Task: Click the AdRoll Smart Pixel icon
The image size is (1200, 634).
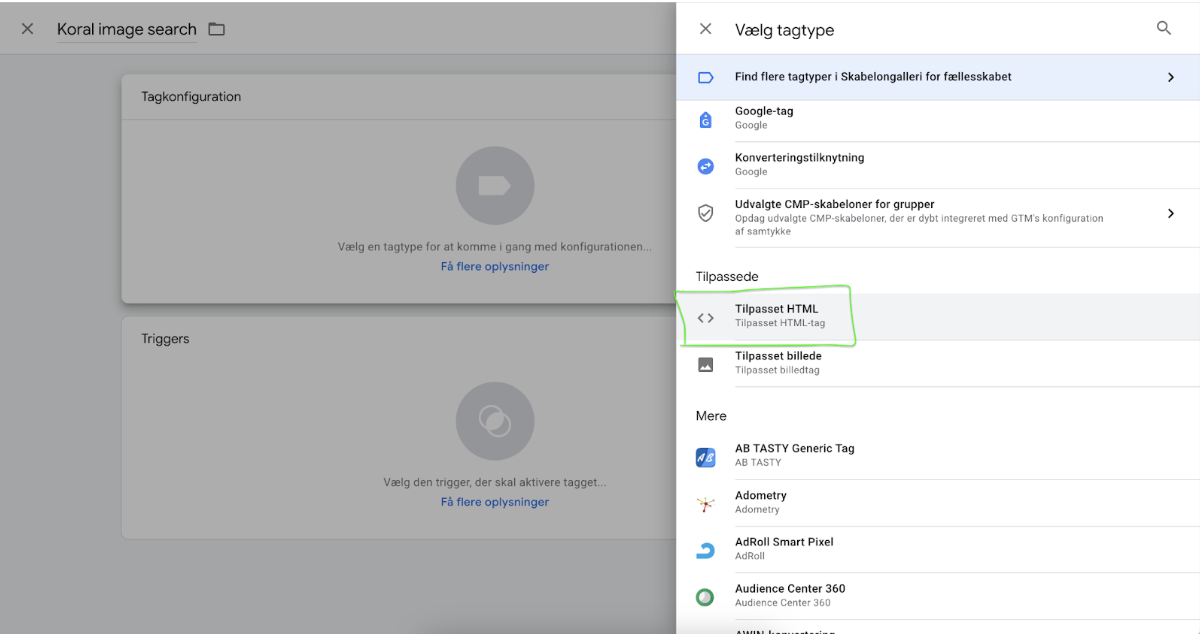Action: 705,550
